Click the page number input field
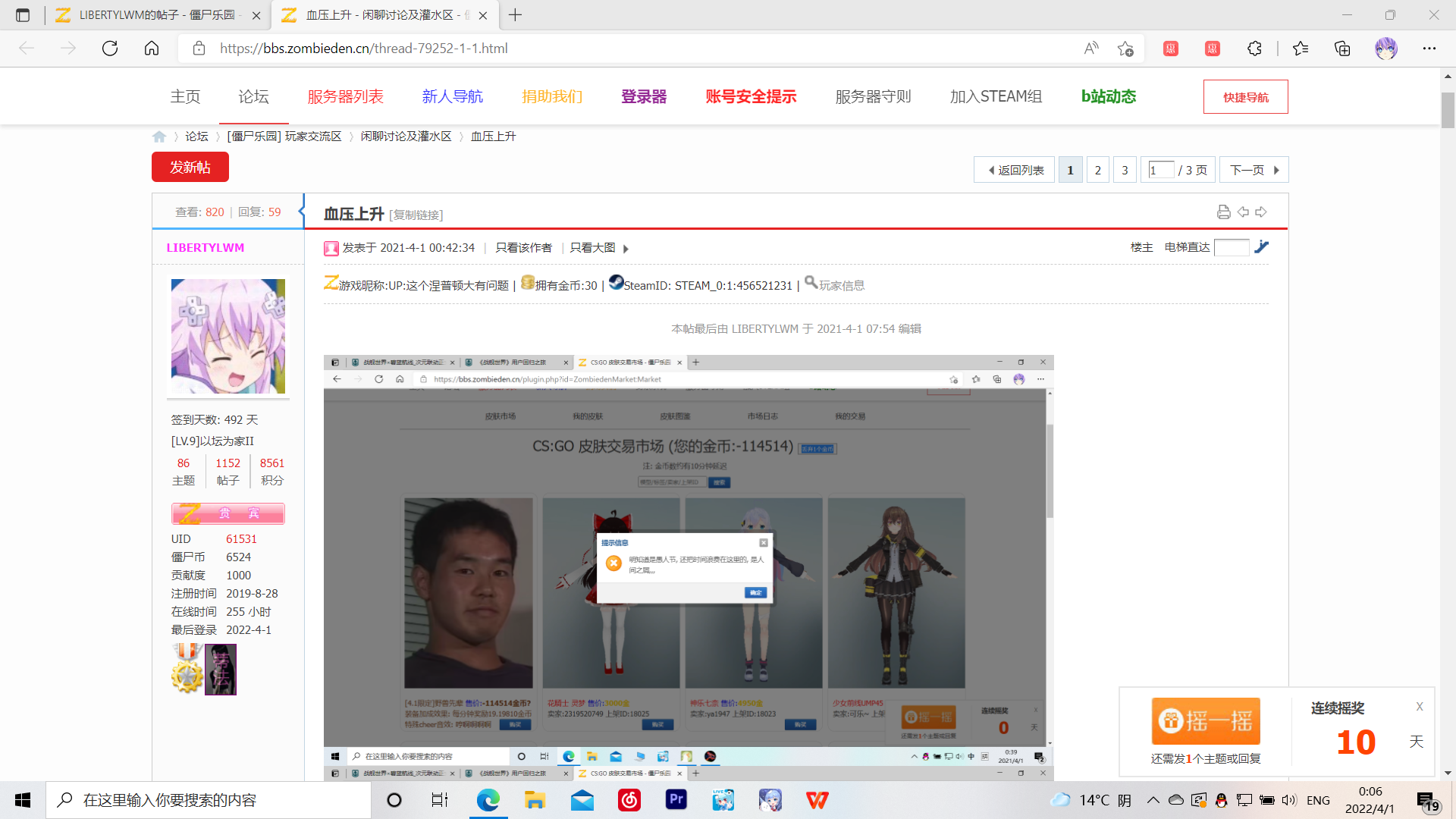Viewport: 1456px width, 819px height. click(1161, 170)
